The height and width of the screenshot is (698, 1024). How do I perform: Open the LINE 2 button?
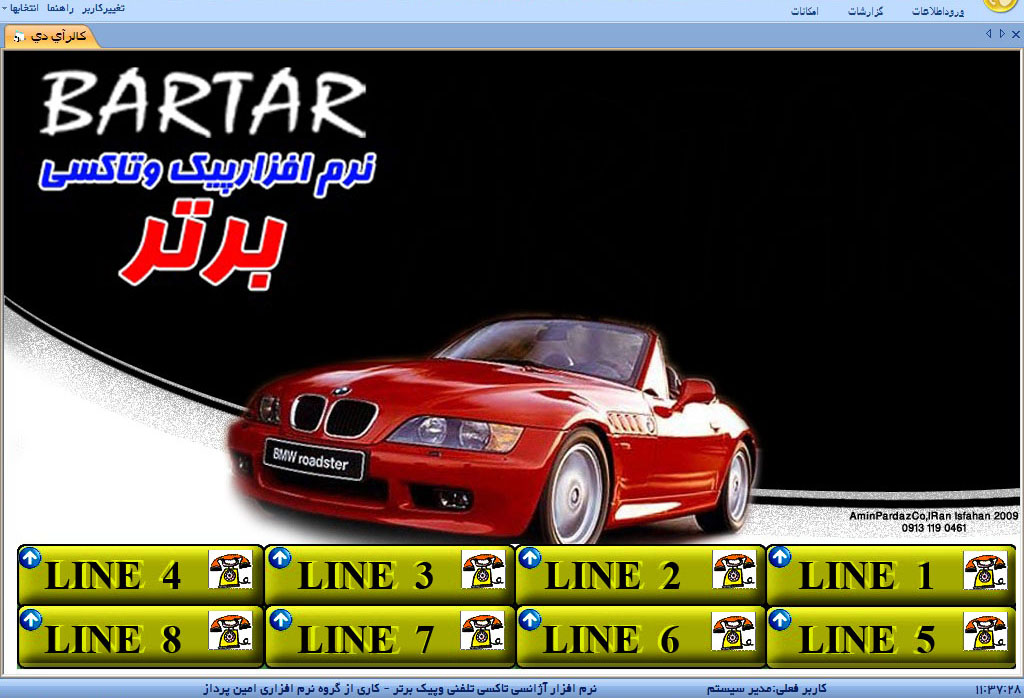(x=640, y=575)
